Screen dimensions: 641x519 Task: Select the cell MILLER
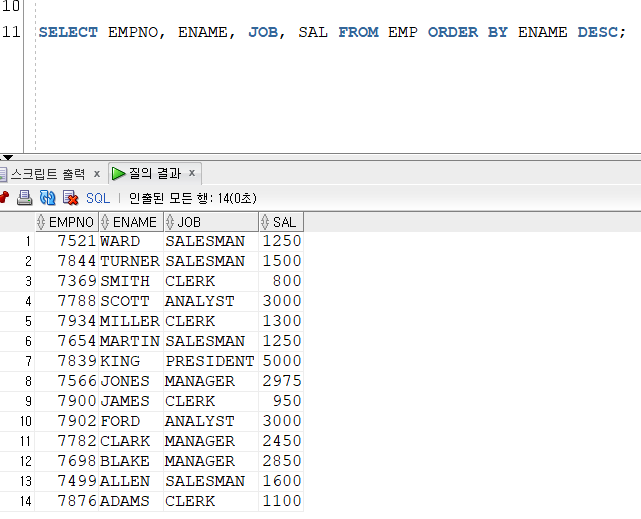(130, 321)
